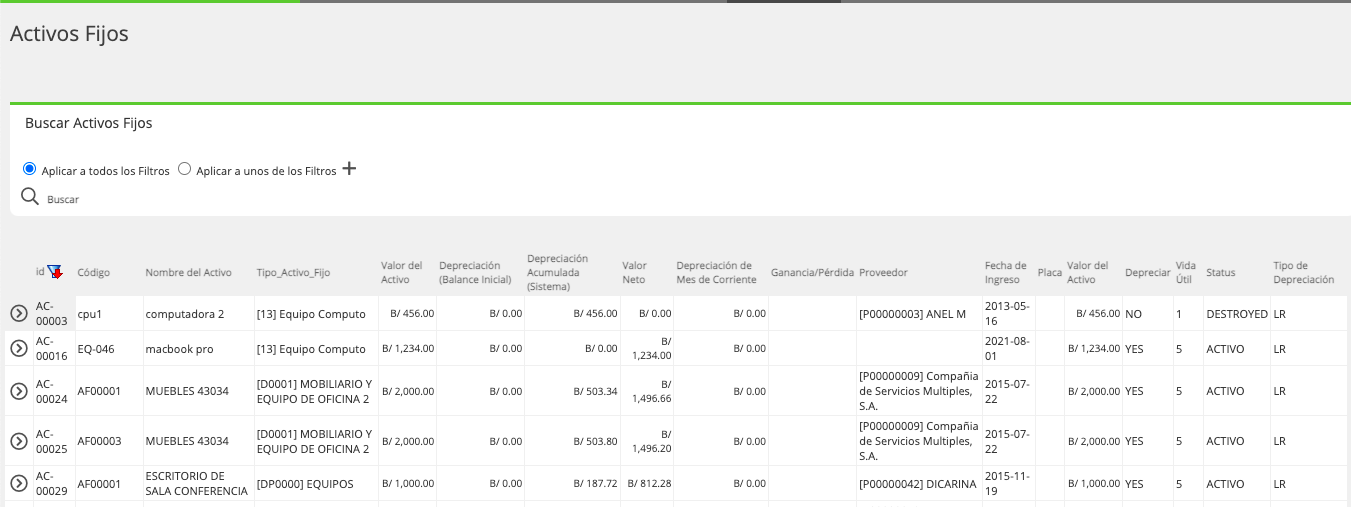Click the DESTROYED status cell
Image resolution: width=1351 pixels, height=507 pixels.
pos(1237,314)
